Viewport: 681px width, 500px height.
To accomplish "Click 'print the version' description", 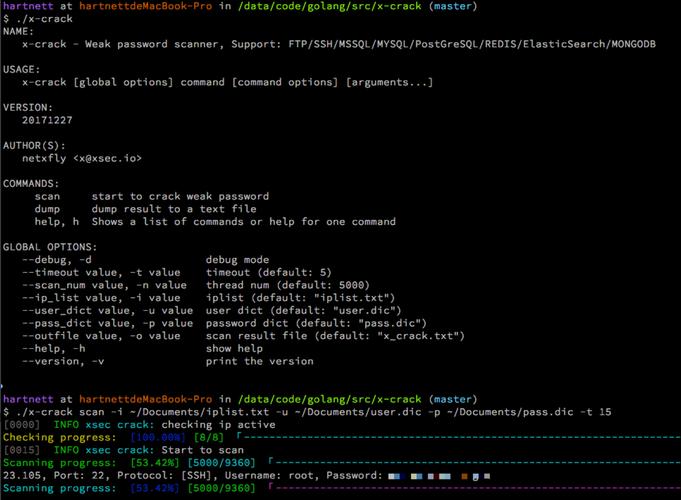I will [x=259, y=361].
